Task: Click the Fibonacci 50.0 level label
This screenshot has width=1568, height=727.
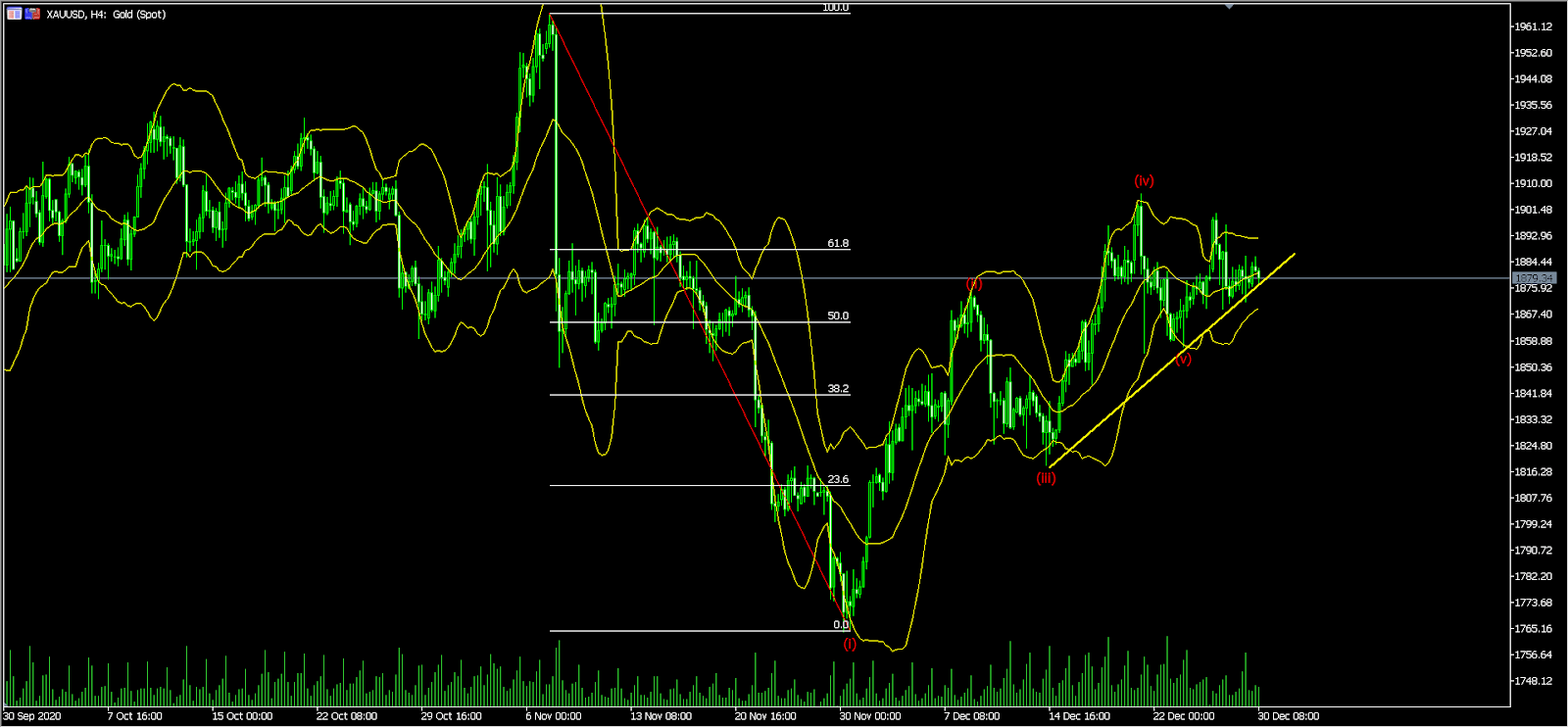Action: pos(837,315)
